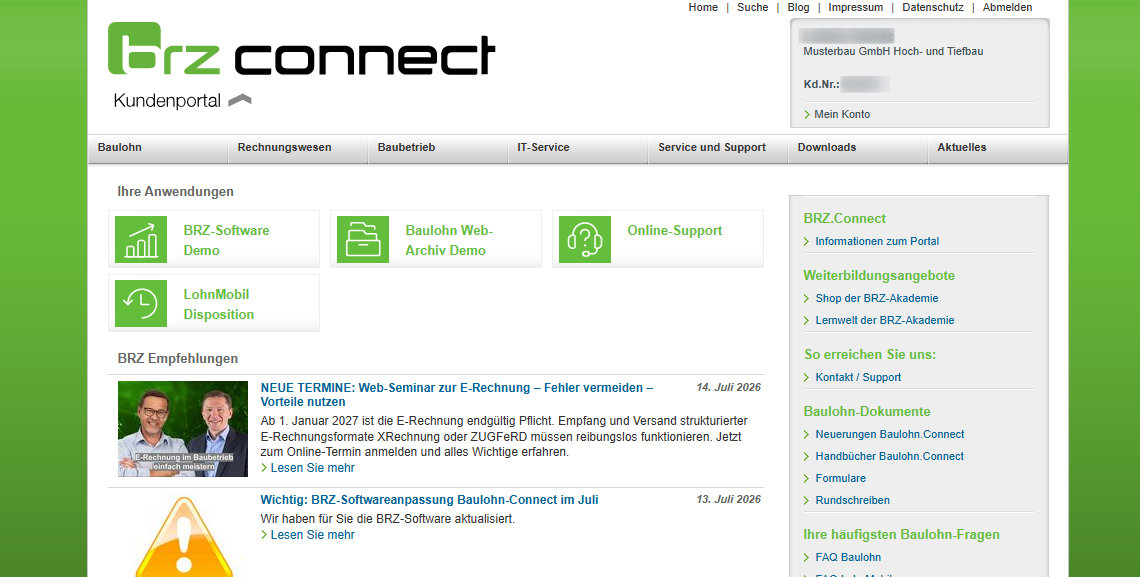Image resolution: width=1140 pixels, height=577 pixels.
Task: Click the LohnMobil Disposition clock icon
Action: [x=141, y=303]
